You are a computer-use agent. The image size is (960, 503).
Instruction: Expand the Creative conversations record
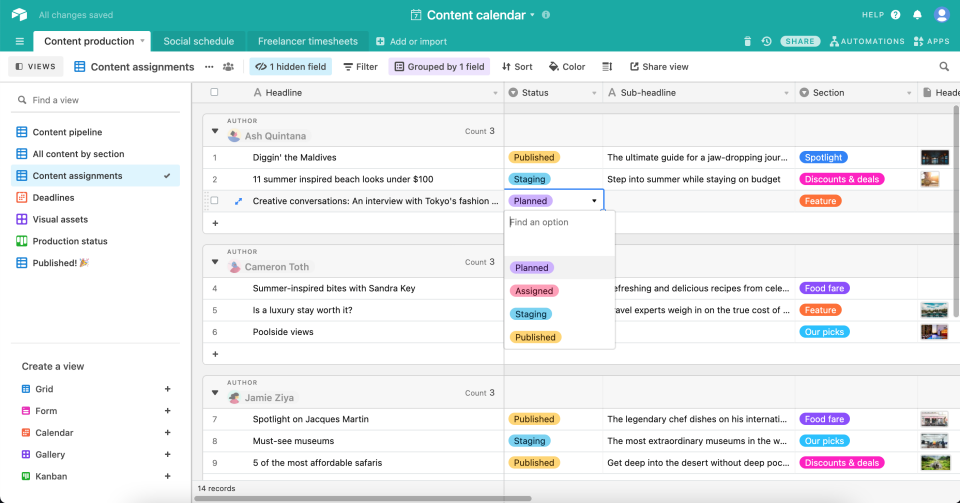[x=238, y=201]
